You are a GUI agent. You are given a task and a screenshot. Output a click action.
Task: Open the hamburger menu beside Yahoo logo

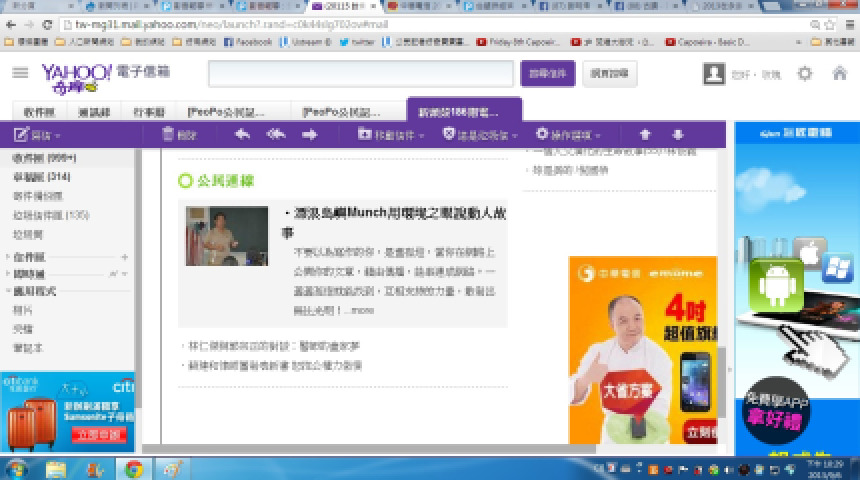point(20,73)
